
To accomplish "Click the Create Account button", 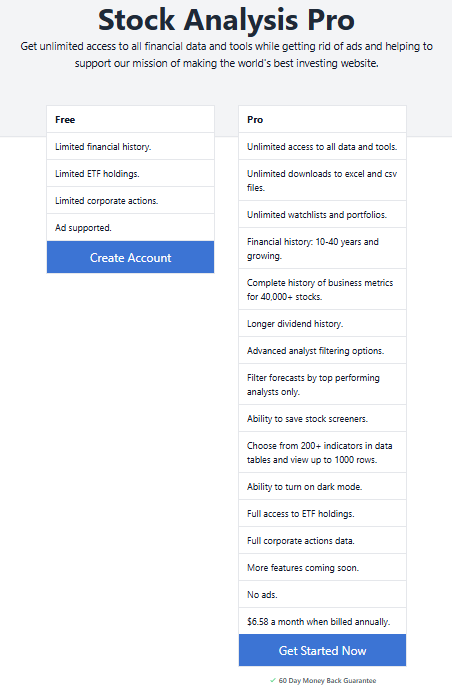I will [130, 257].
